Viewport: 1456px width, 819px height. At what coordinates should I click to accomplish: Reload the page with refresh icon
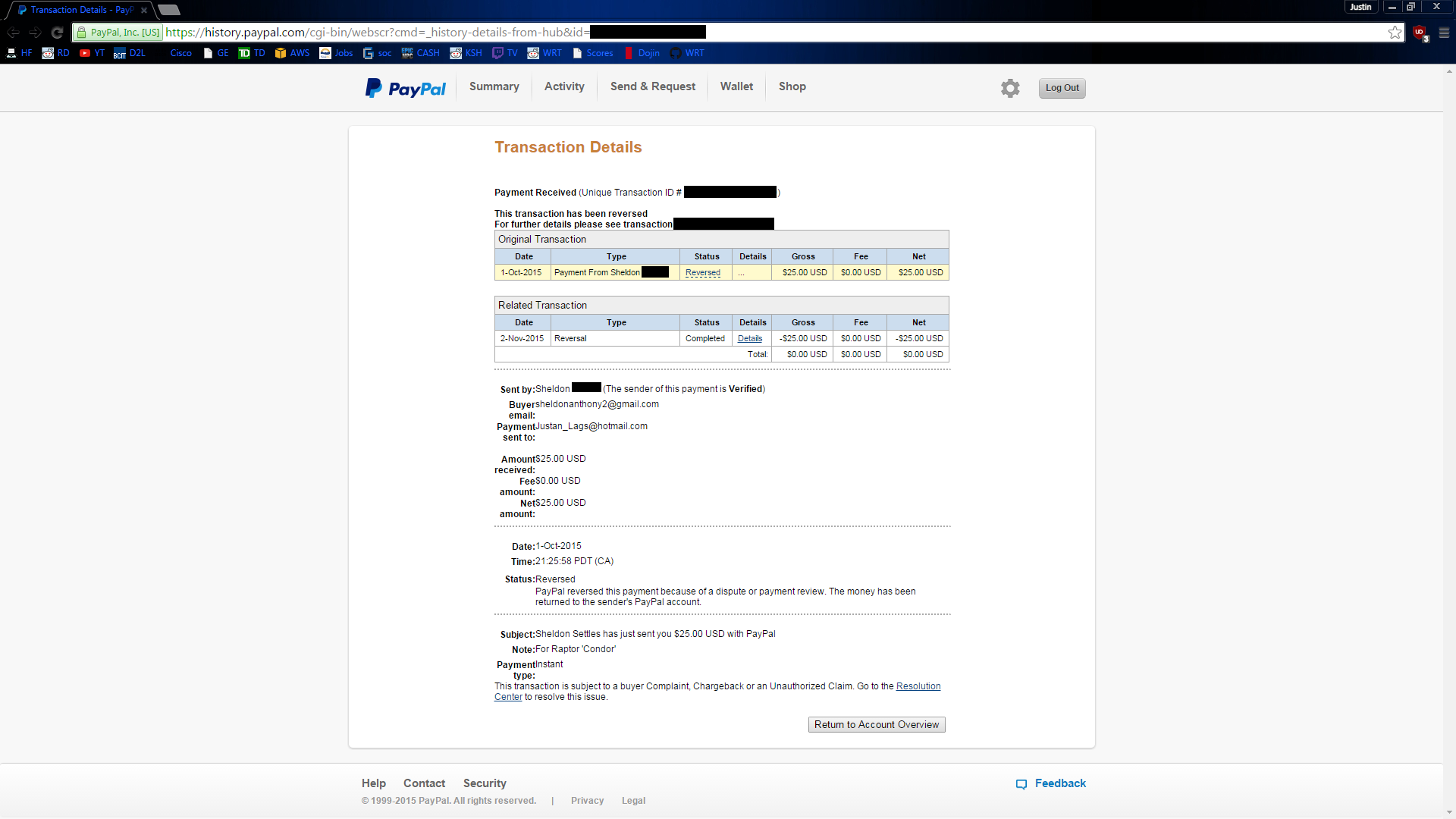pos(57,33)
